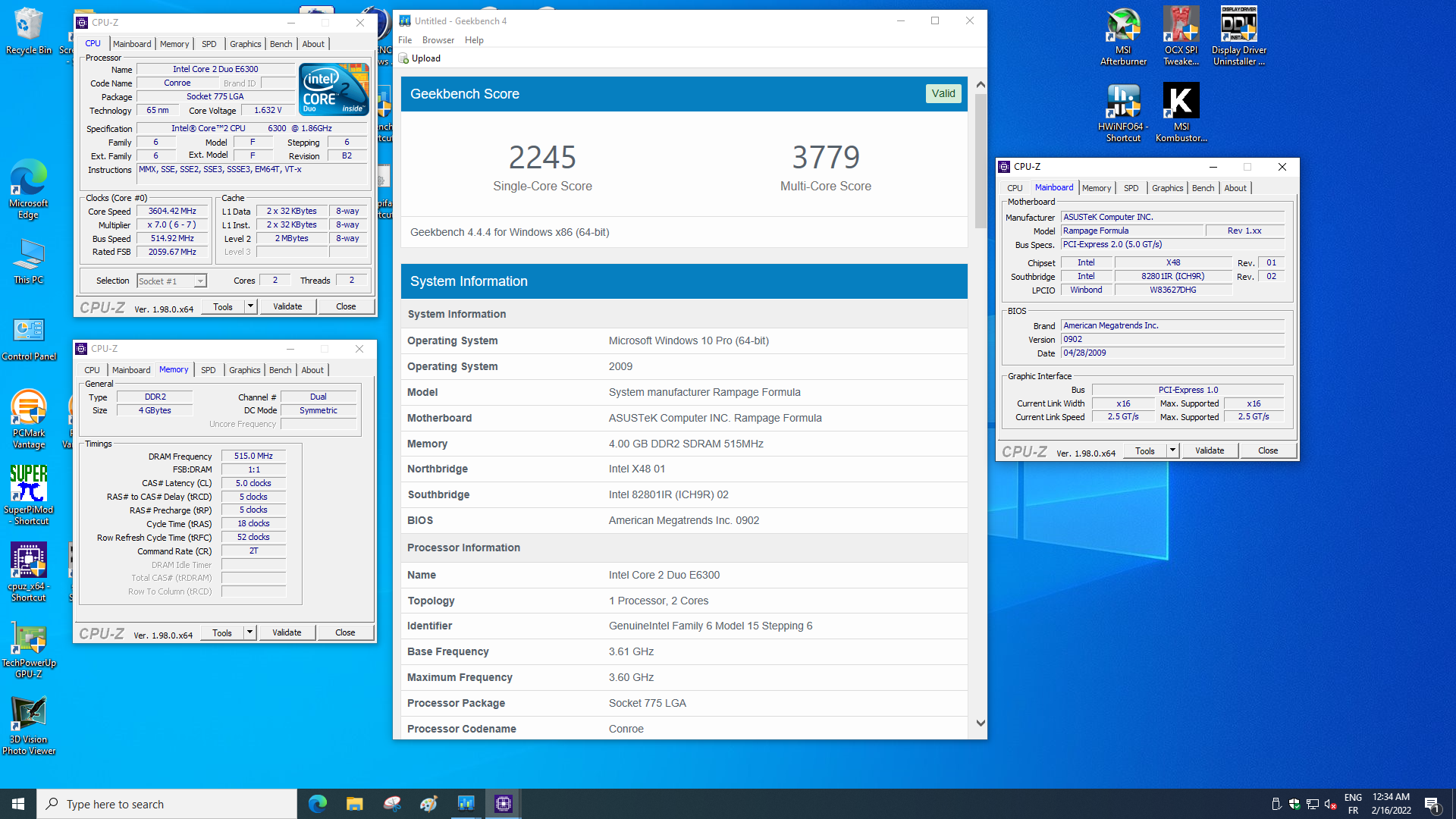This screenshot has width=1456, height=819.
Task: Open Graphics tab in memory CPU-Z window
Action: [x=245, y=370]
